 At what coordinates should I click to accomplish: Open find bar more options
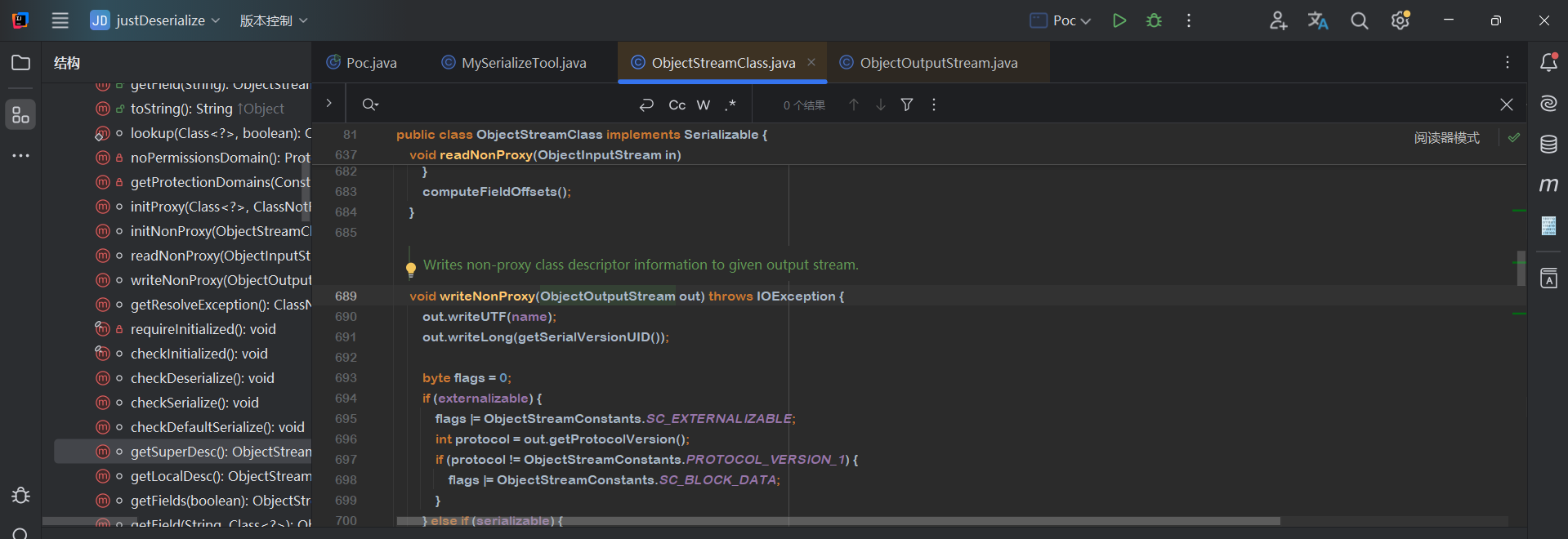click(x=934, y=105)
